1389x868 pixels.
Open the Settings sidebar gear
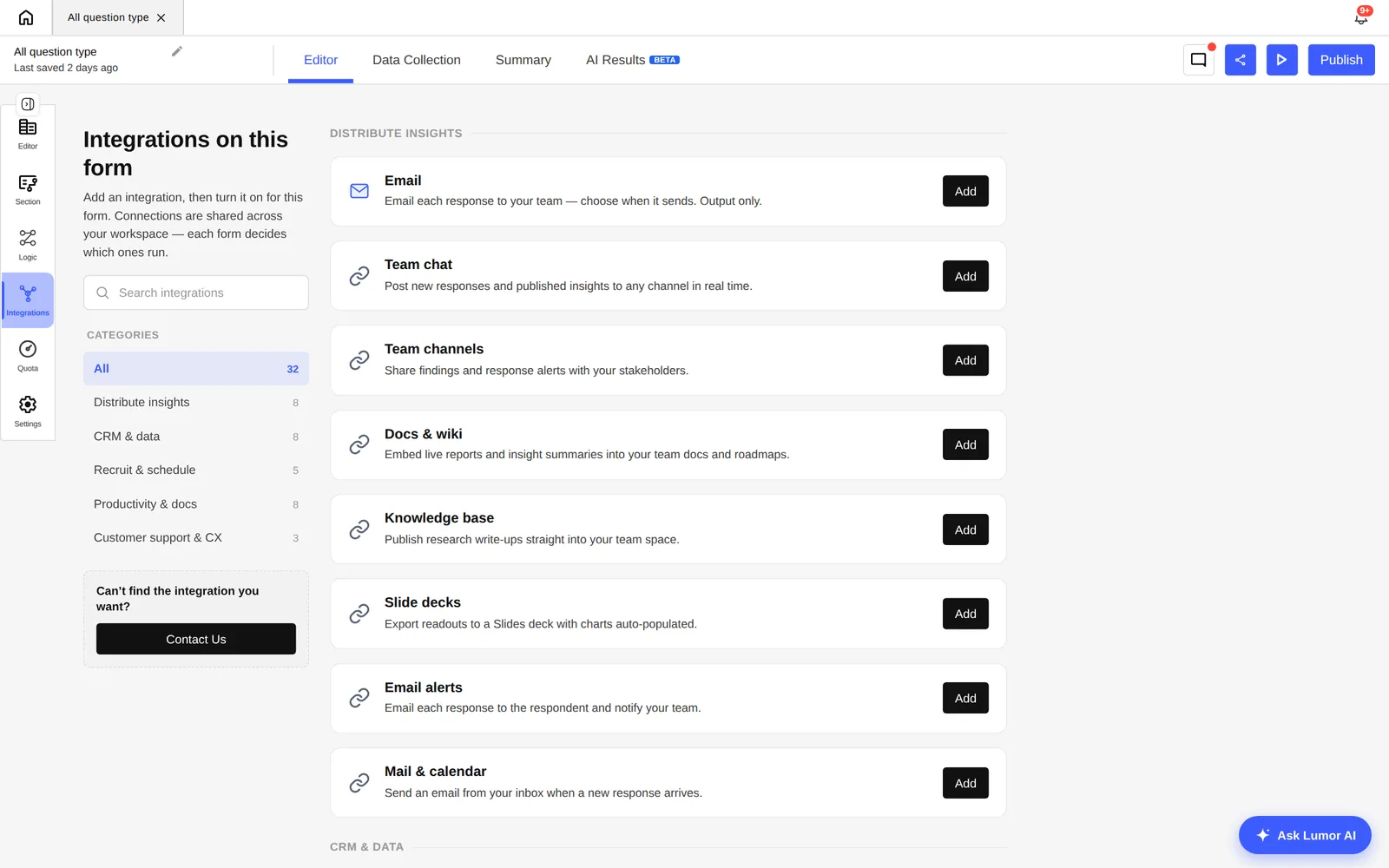[x=28, y=412]
